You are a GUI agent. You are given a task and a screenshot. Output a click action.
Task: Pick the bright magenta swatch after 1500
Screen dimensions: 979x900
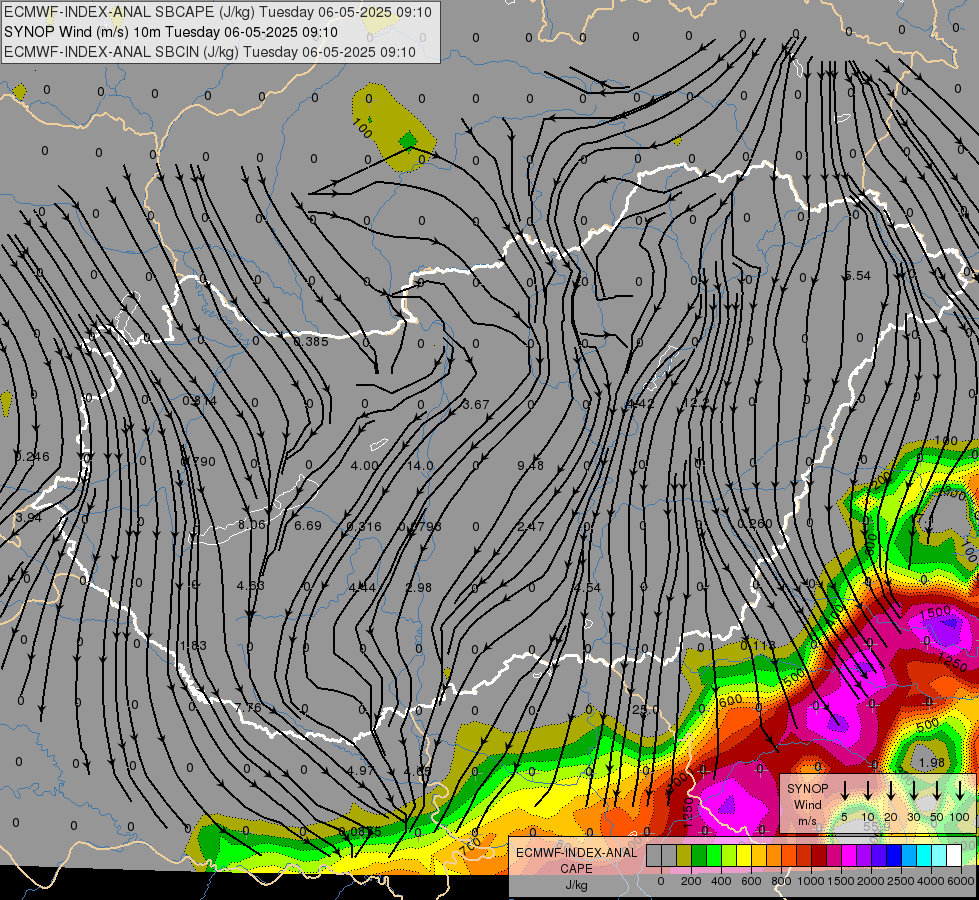click(x=849, y=855)
